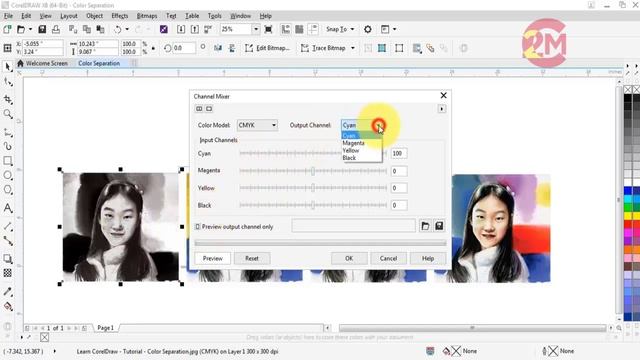Viewport: 640px width, 360px height.
Task: Click the save preset disk icon in Channel Mixer
Action: pyautogui.click(x=439, y=226)
